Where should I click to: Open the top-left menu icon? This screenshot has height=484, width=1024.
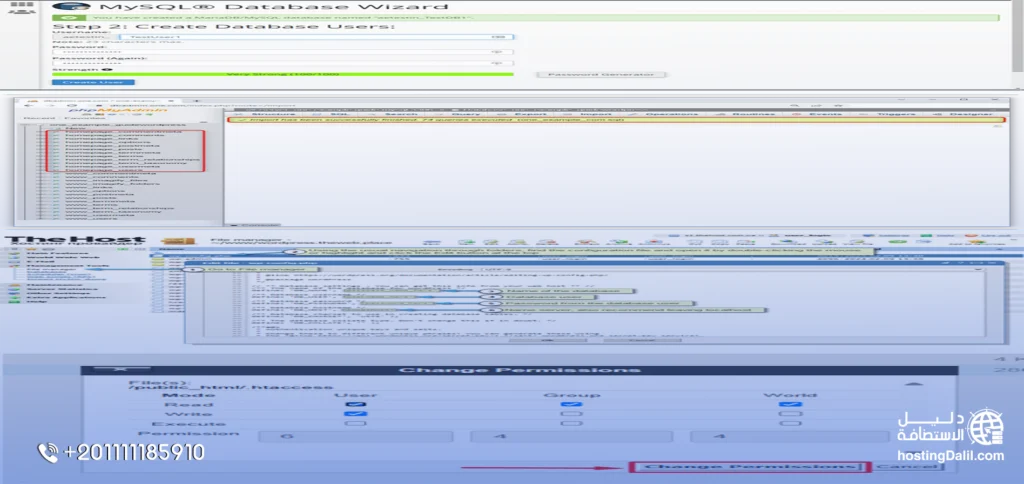(22, 7)
